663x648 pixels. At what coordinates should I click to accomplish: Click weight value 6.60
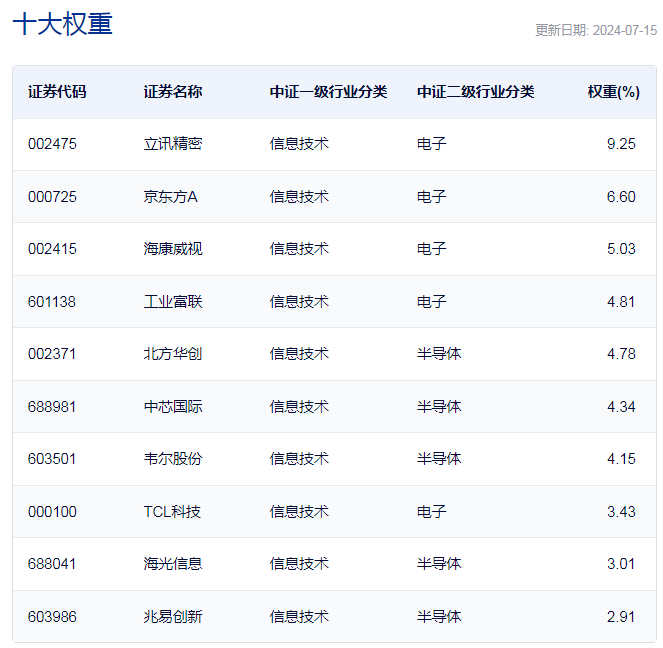point(621,197)
